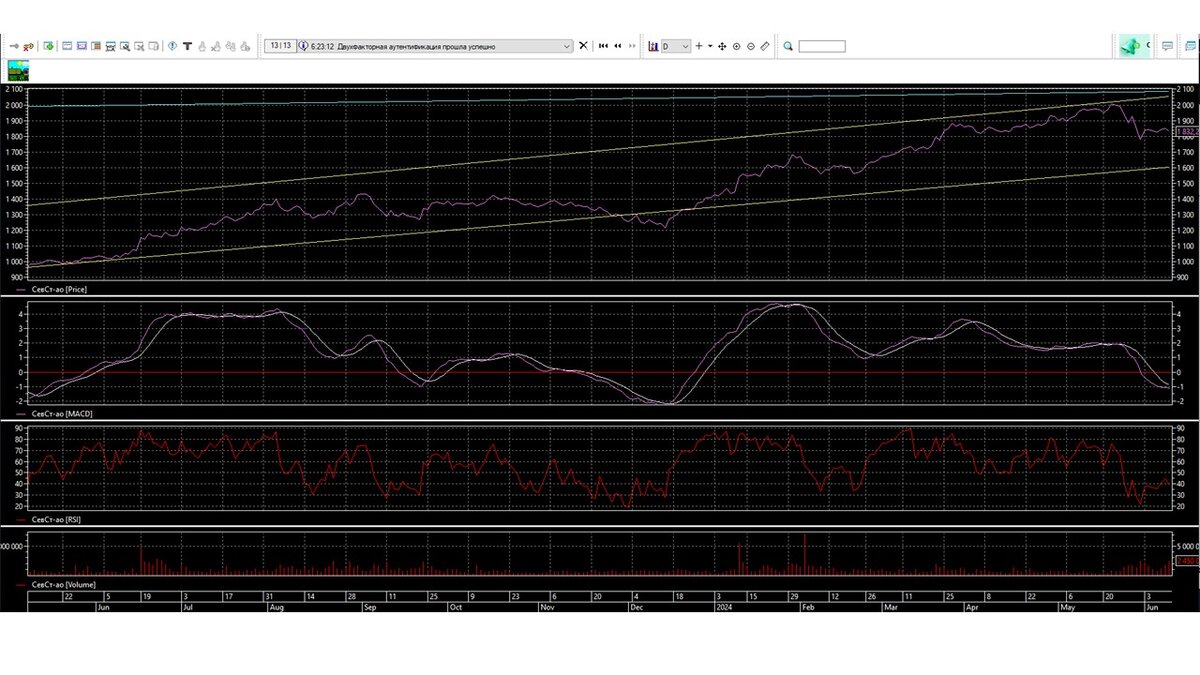Screen dimensions: 1200x675
Task: Select the СевСт-ао [RSI] legend label
Action: click(57, 520)
